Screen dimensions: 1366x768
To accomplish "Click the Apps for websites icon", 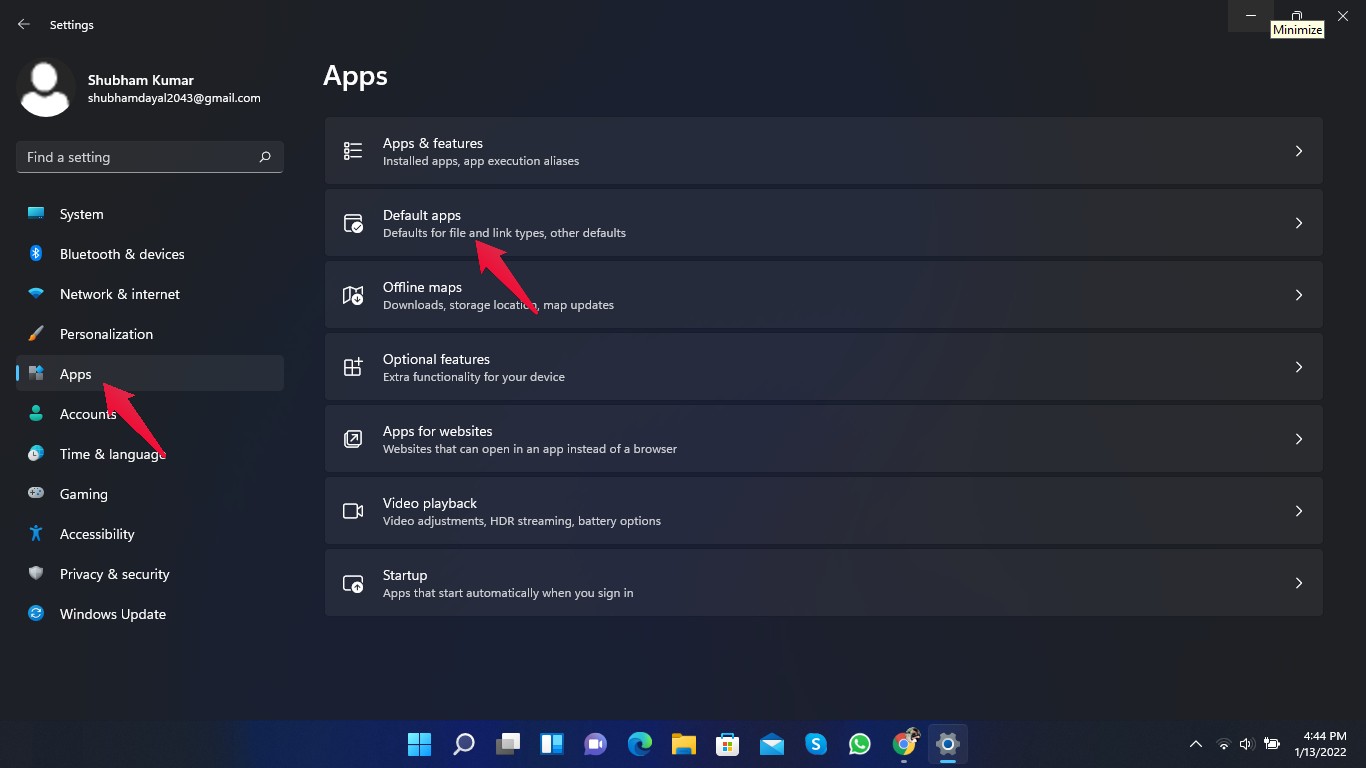I will [x=353, y=439].
